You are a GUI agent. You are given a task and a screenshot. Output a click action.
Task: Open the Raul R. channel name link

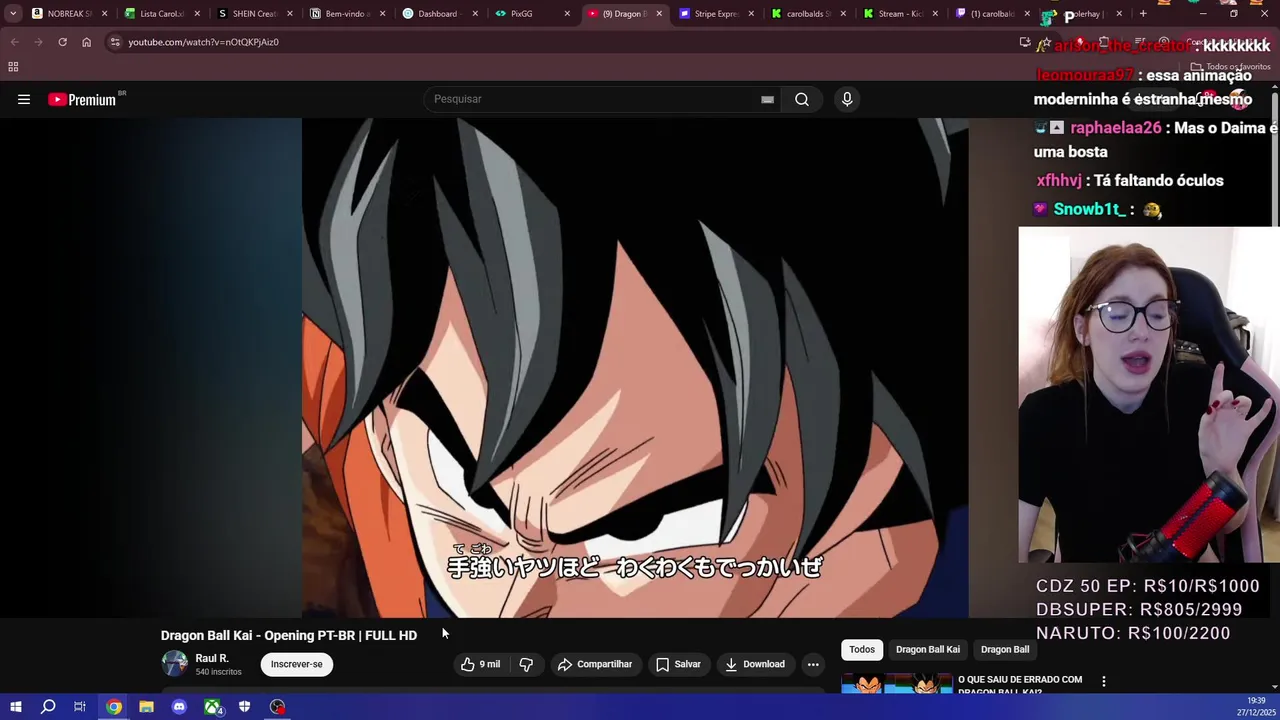[x=212, y=658]
